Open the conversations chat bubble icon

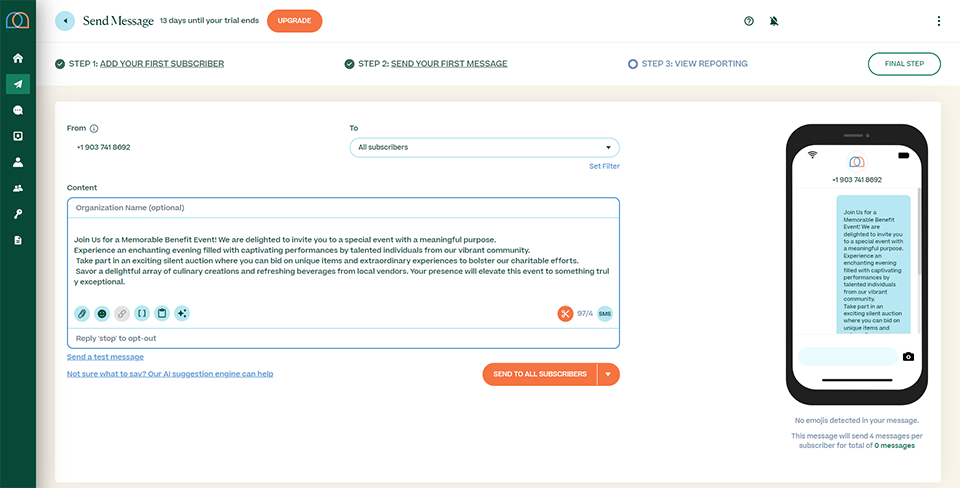coord(18,110)
